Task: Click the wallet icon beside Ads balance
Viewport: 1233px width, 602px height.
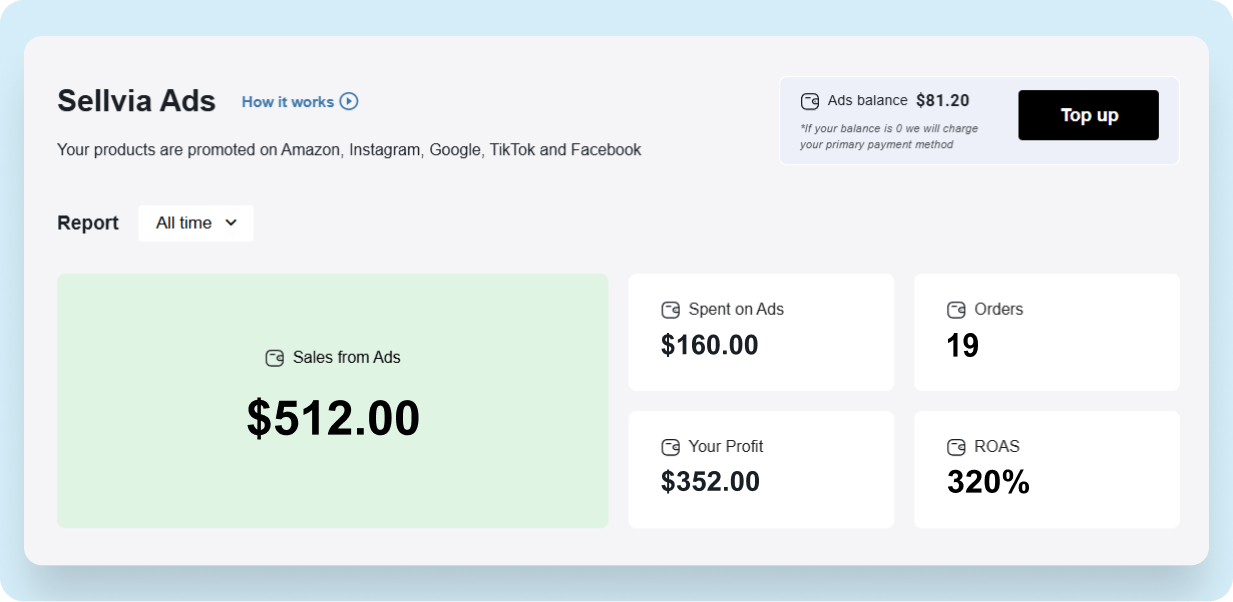Action: coord(808,100)
